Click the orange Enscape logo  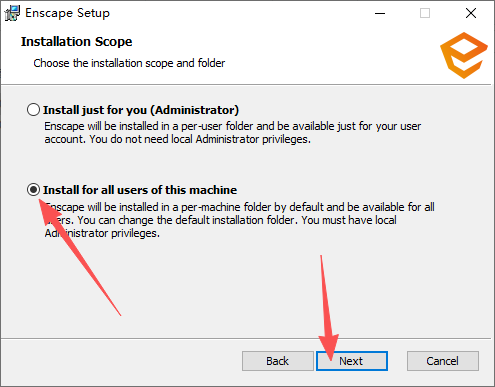coord(464,55)
